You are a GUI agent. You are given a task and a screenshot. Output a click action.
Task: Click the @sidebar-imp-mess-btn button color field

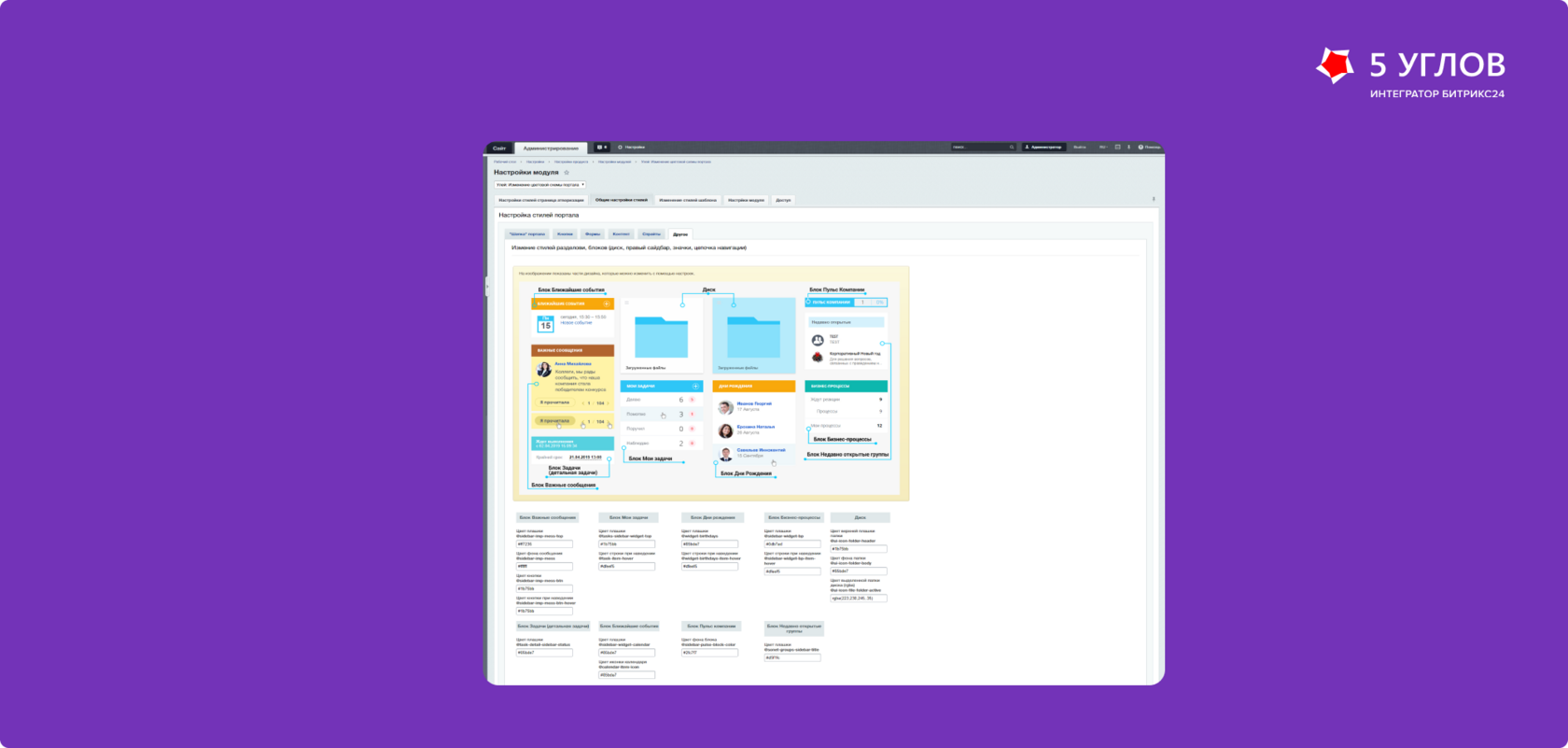click(544, 588)
